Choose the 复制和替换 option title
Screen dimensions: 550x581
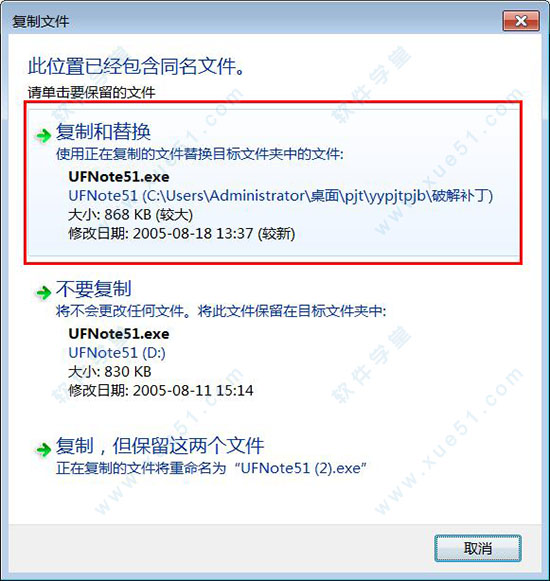103,132
